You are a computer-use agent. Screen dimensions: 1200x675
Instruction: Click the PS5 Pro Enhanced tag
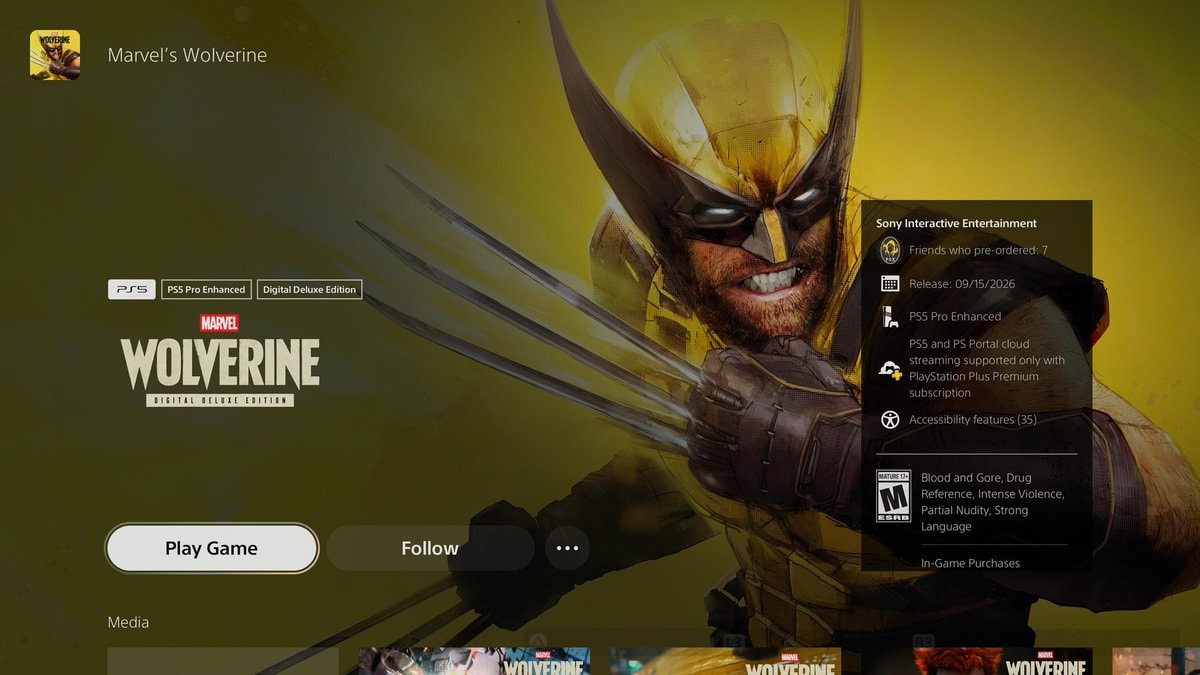click(206, 290)
